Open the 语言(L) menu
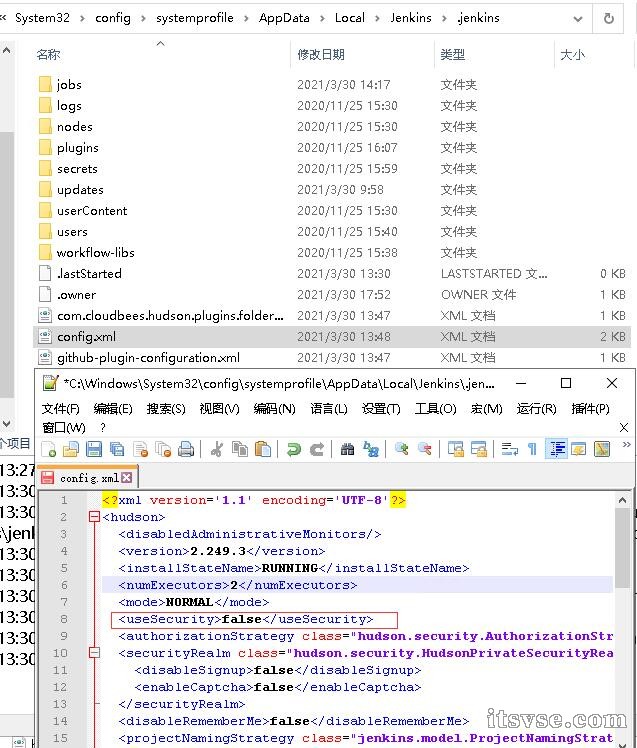The width and height of the screenshot is (637, 748). (329, 409)
